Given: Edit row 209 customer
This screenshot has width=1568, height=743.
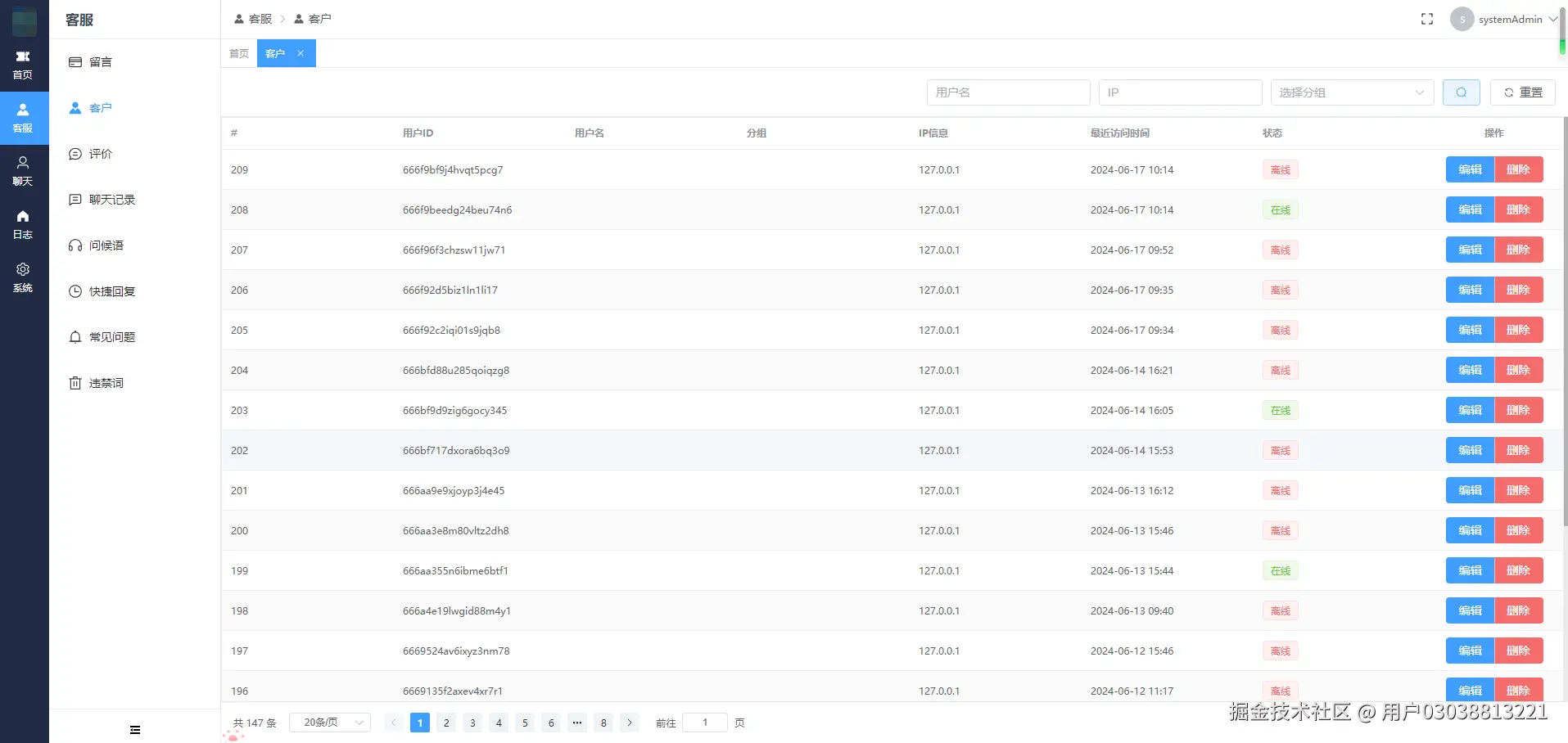Looking at the screenshot, I should point(1470,169).
